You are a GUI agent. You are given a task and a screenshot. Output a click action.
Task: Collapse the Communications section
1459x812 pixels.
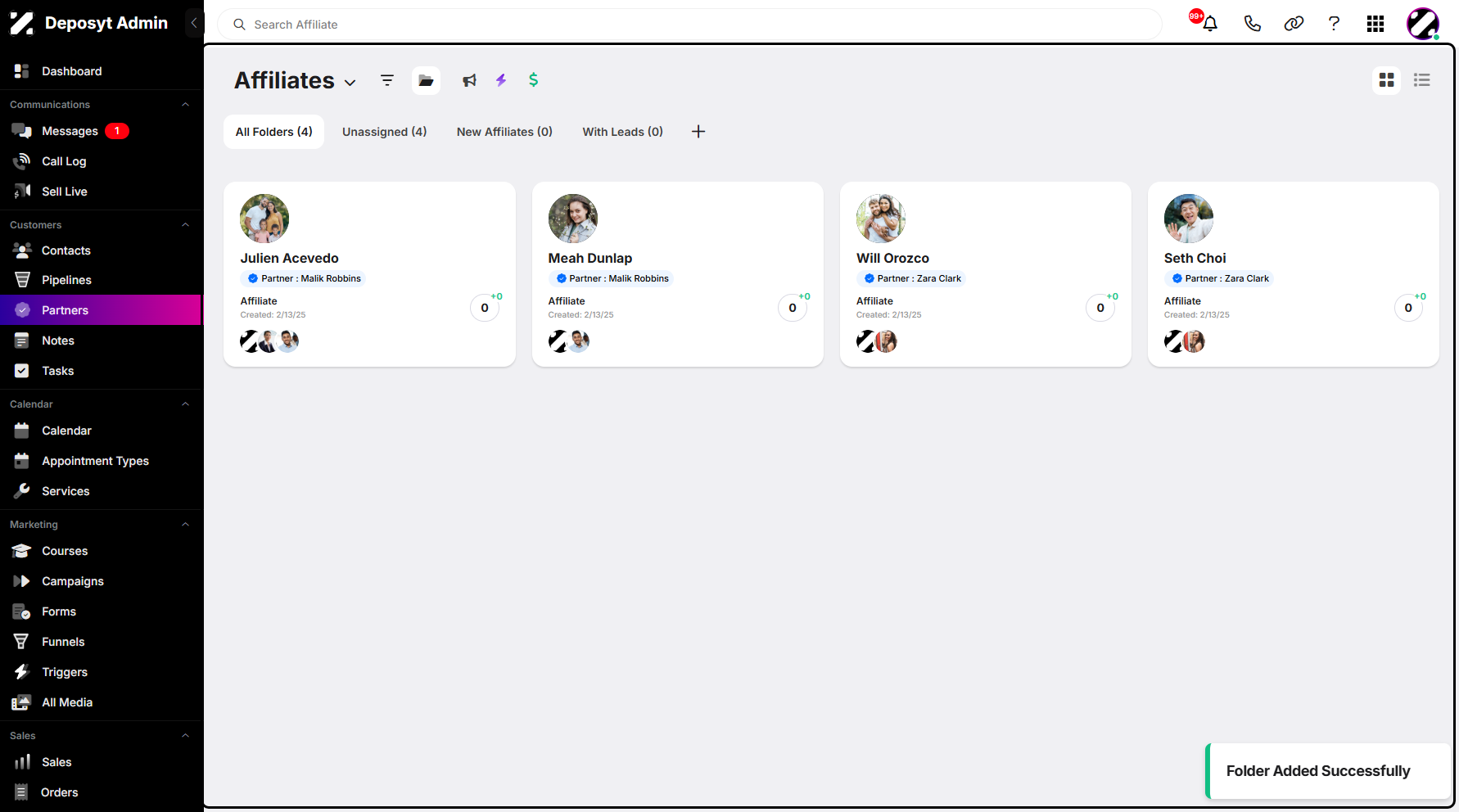(x=185, y=105)
